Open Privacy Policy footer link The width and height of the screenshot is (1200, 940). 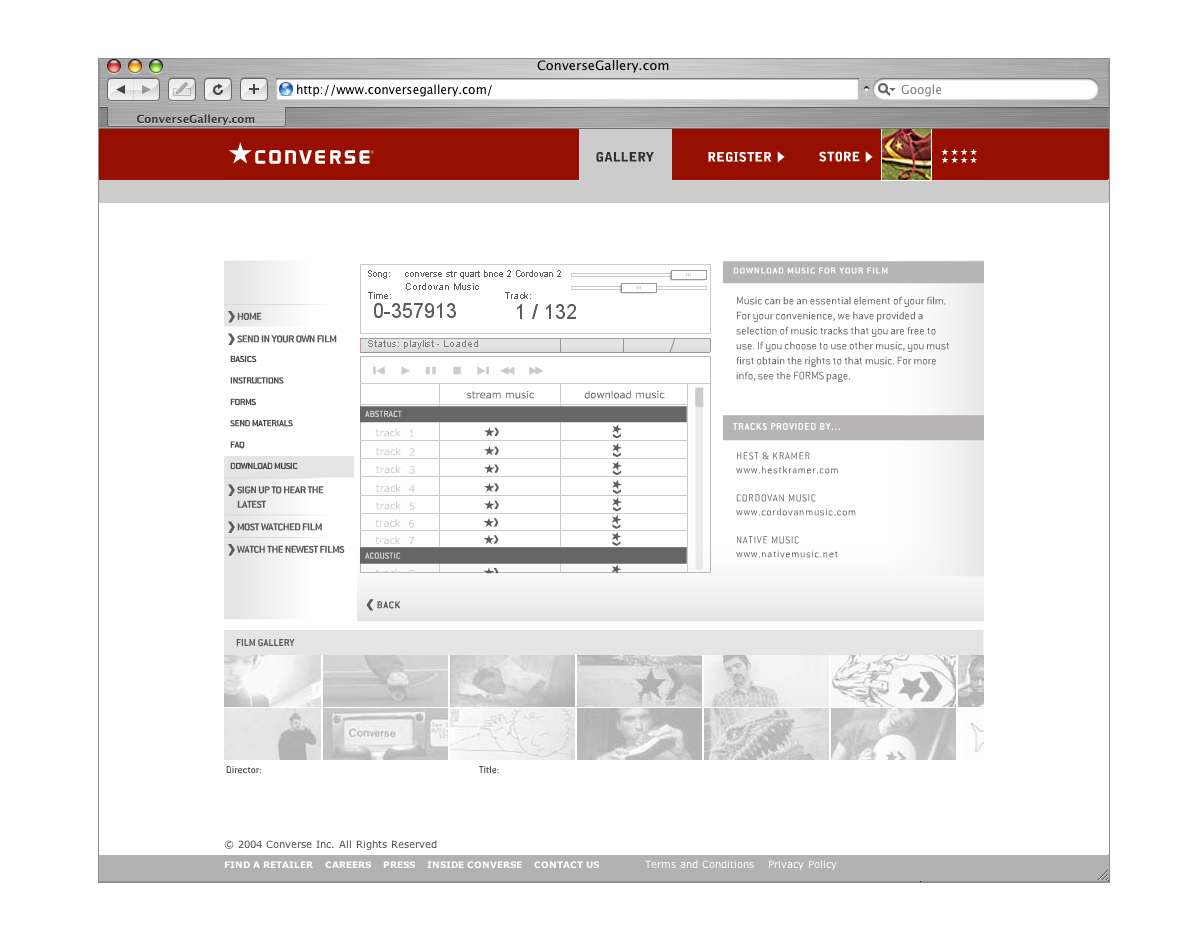pyautogui.click(x=802, y=865)
